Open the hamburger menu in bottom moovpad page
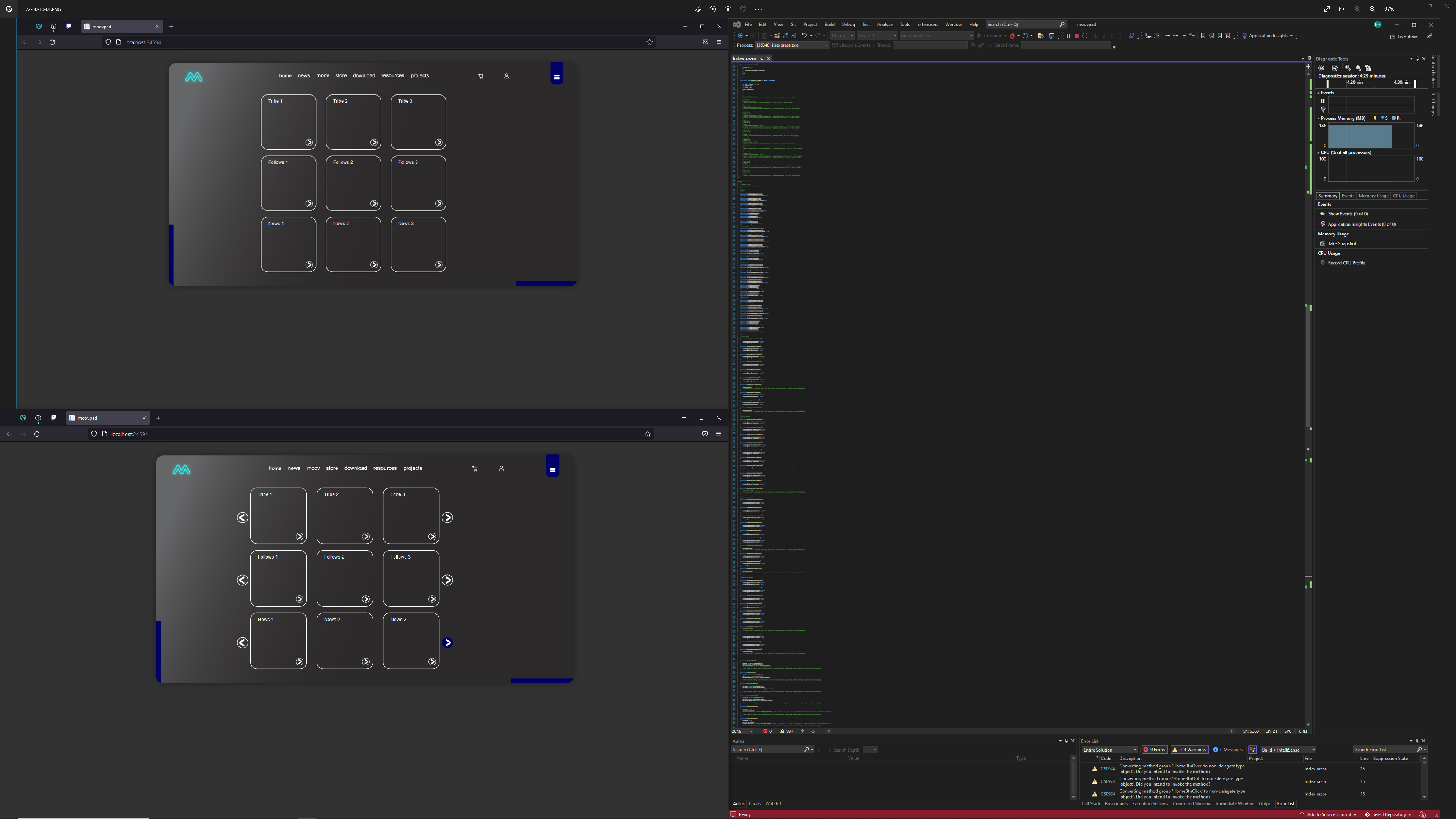This screenshot has height=819, width=1456. point(553,470)
